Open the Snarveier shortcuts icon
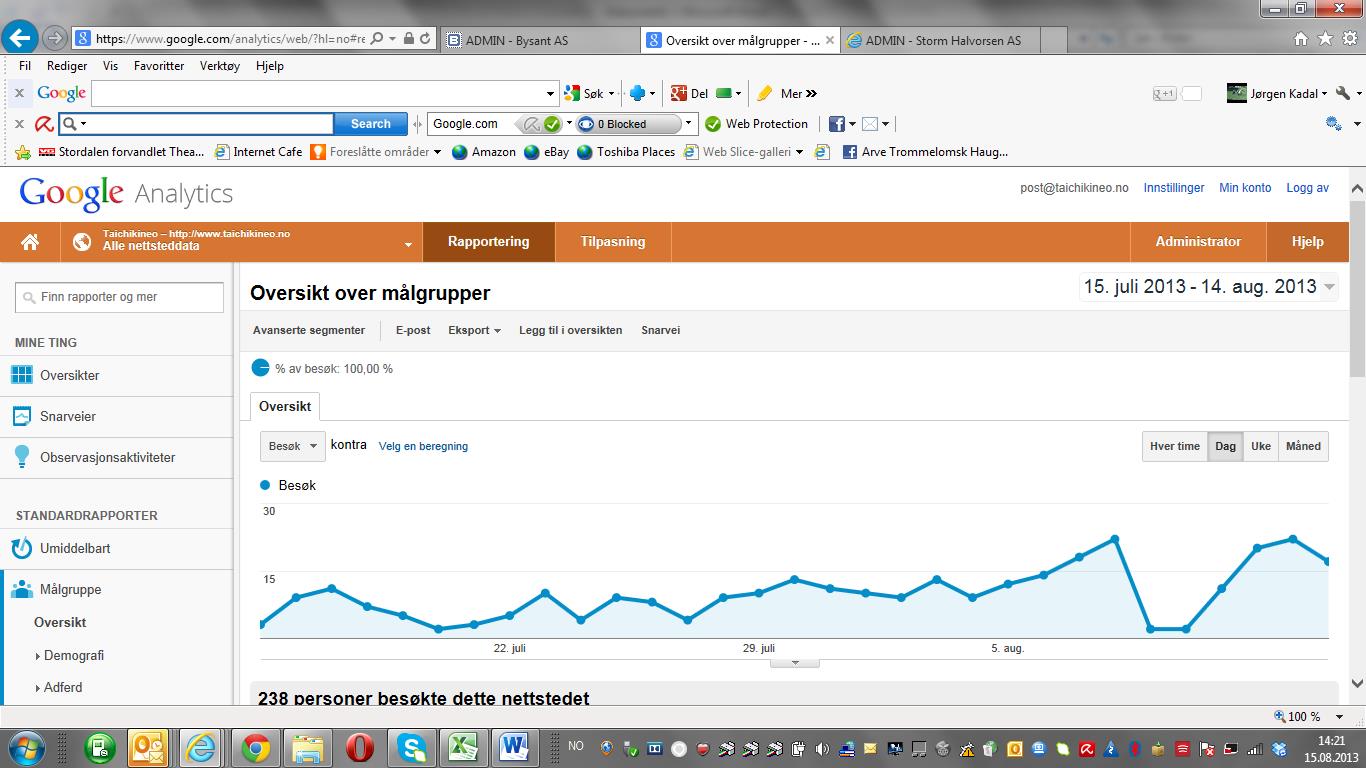Viewport: 1366px width, 768px height. point(22,416)
